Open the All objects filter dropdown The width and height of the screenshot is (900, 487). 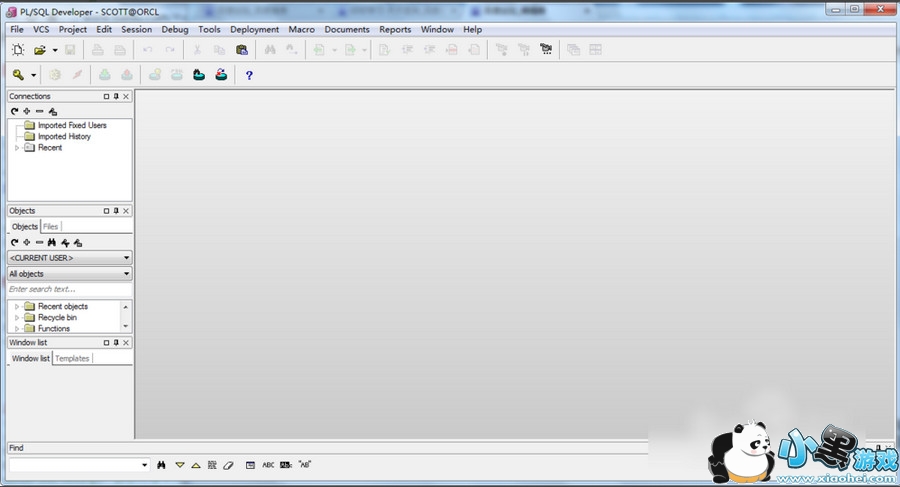pos(69,274)
